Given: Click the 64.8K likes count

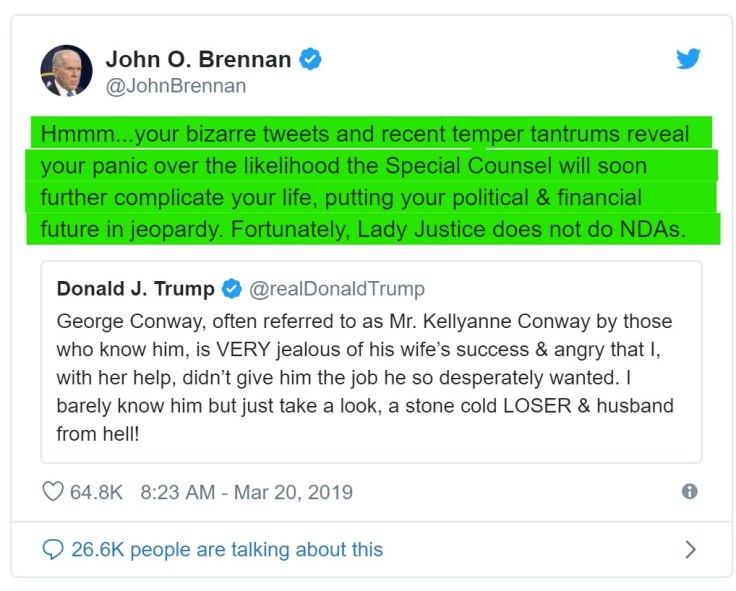Looking at the screenshot, I should tap(96, 492).
